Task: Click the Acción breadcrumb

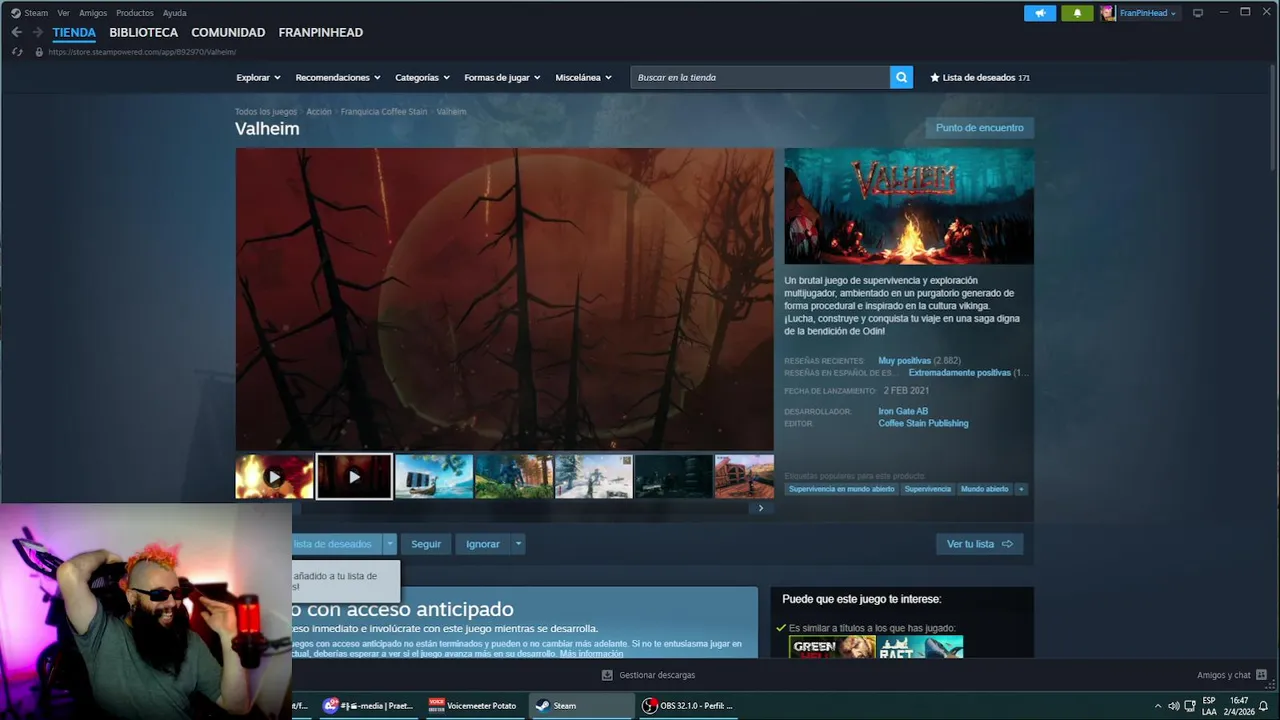Action: click(x=319, y=112)
